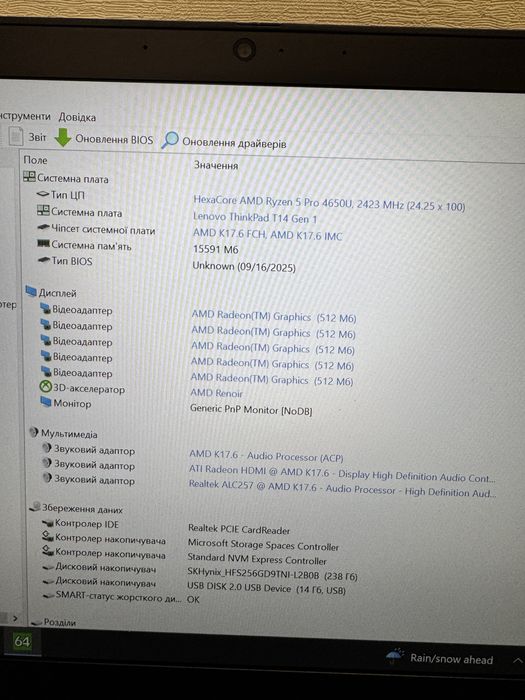Click the Звіт toolbar label
The width and height of the screenshot is (525, 700).
tap(38, 138)
